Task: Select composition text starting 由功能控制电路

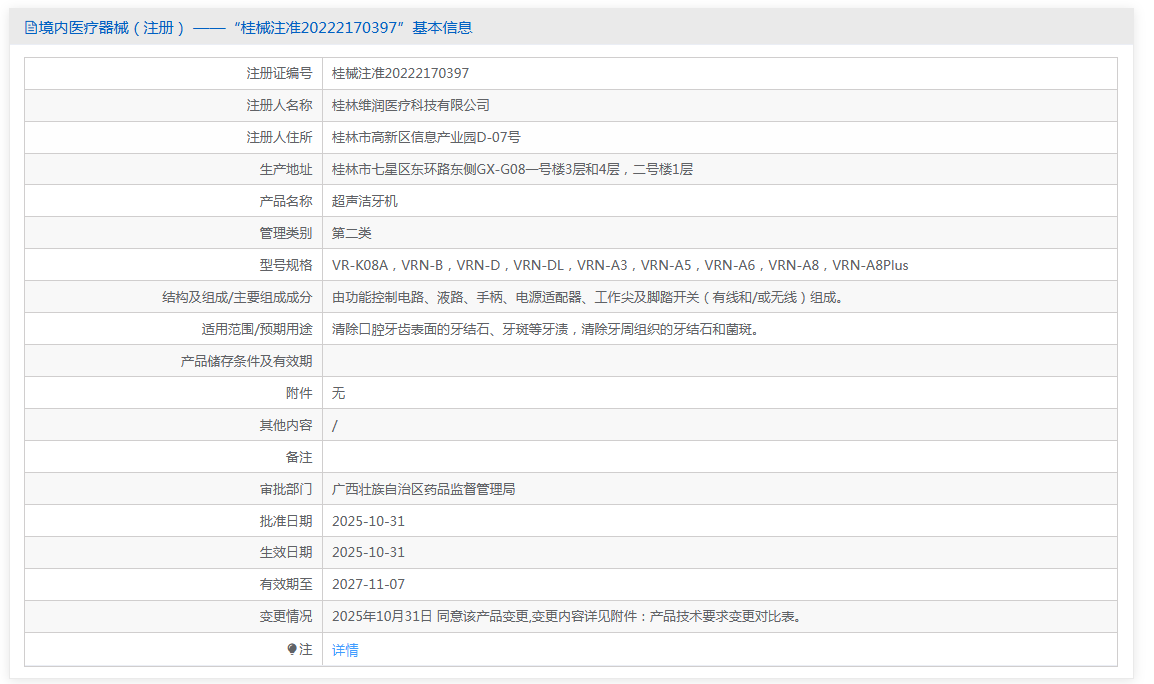Action: pos(587,297)
